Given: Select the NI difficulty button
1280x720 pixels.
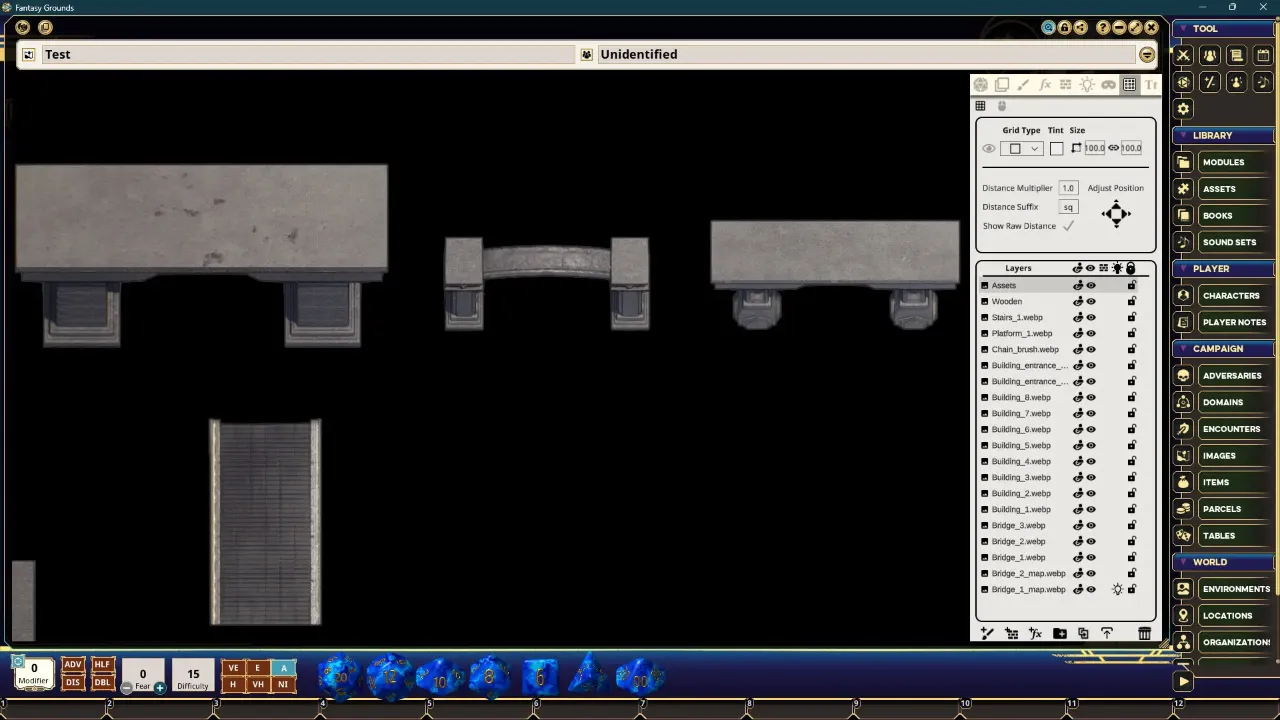Looking at the screenshot, I should [x=283, y=685].
